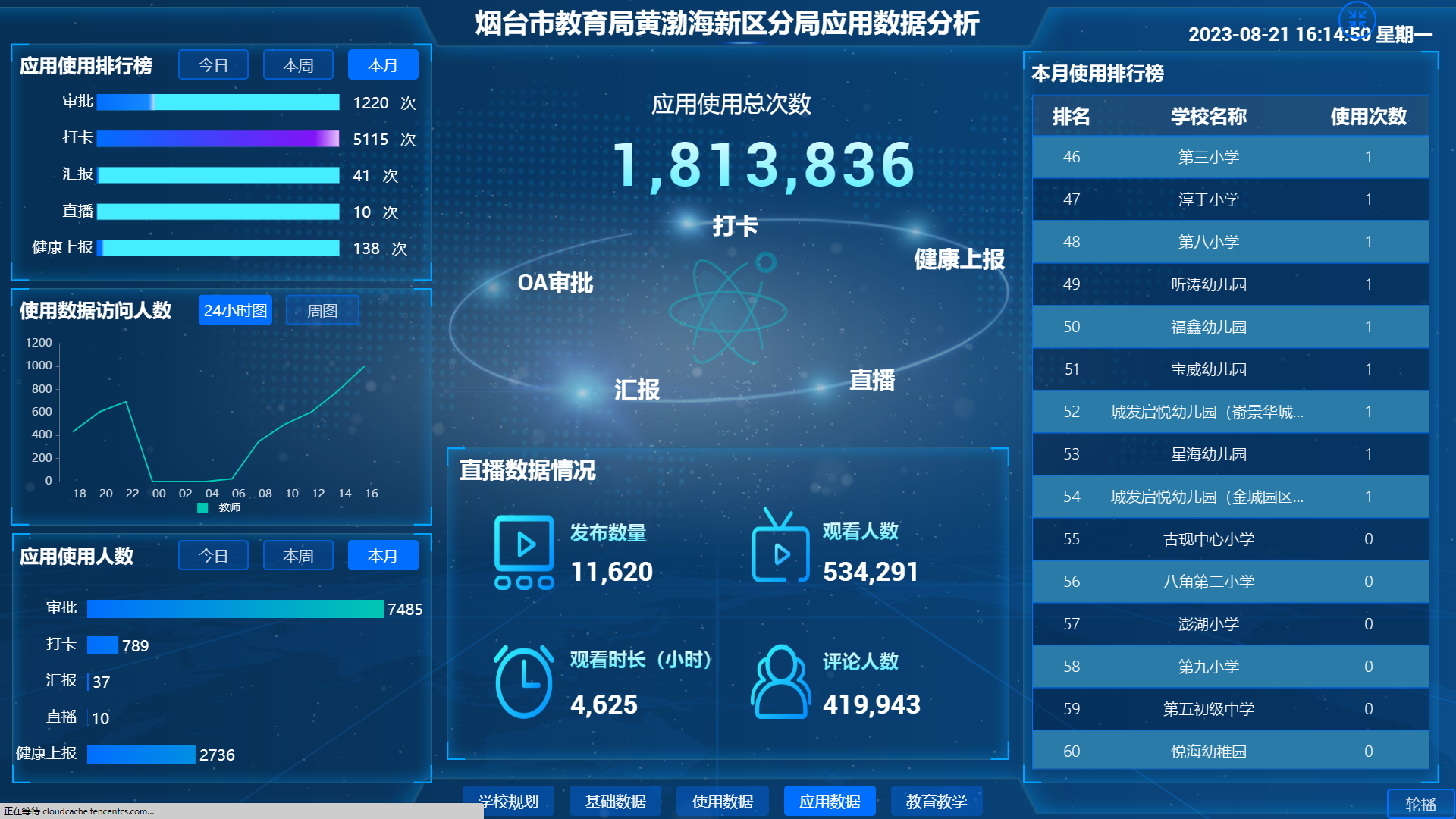
Task: Click the 审批 bar in 应用使用人数
Action: point(235,609)
